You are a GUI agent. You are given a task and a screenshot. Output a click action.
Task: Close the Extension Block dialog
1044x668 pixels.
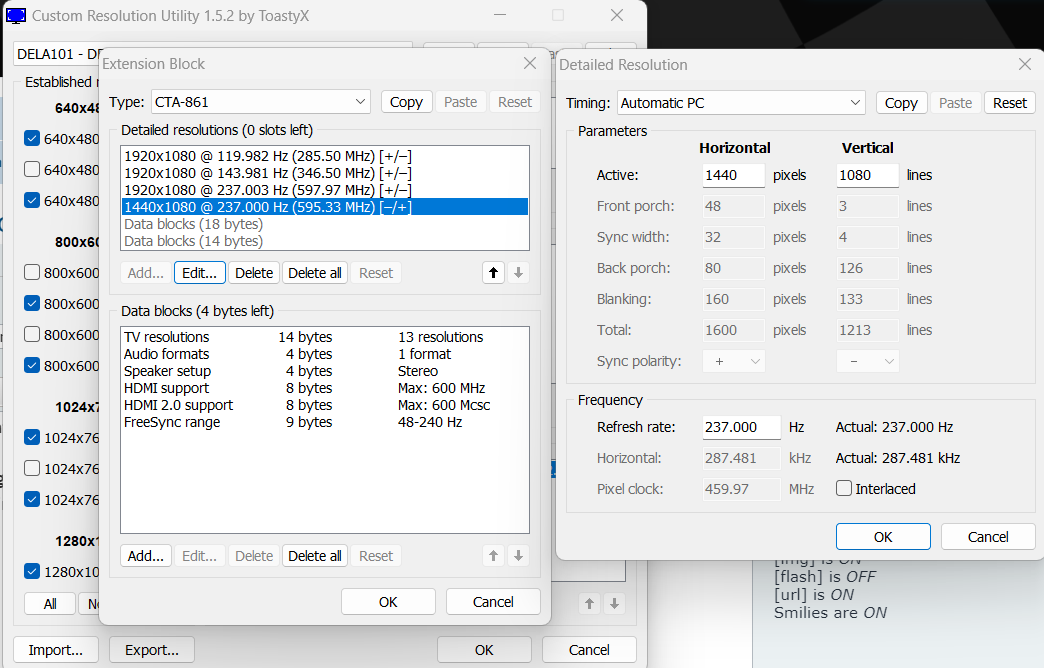click(x=530, y=64)
